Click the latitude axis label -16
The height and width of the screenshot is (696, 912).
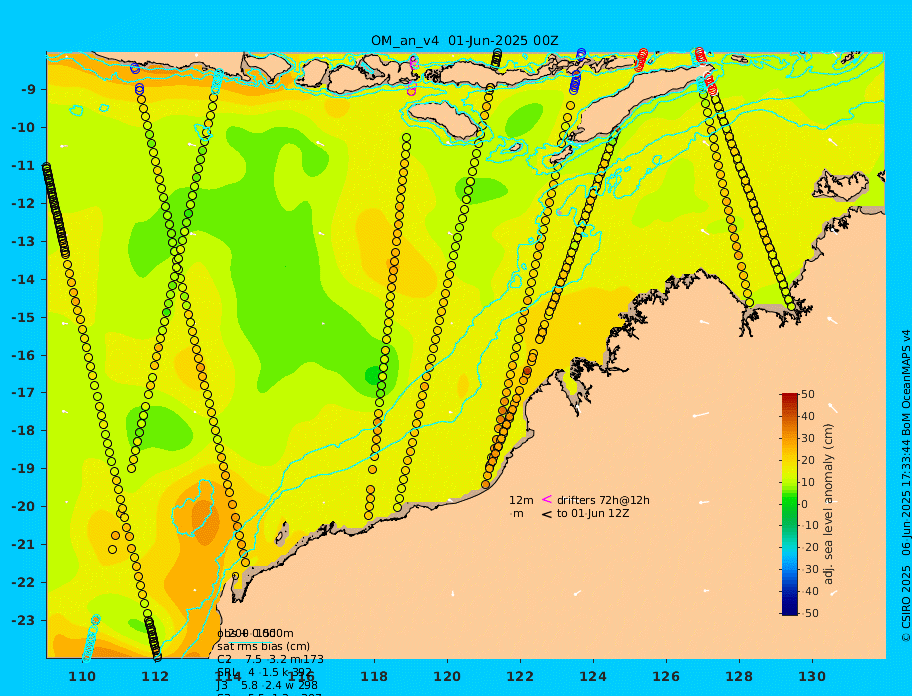click(x=23, y=355)
